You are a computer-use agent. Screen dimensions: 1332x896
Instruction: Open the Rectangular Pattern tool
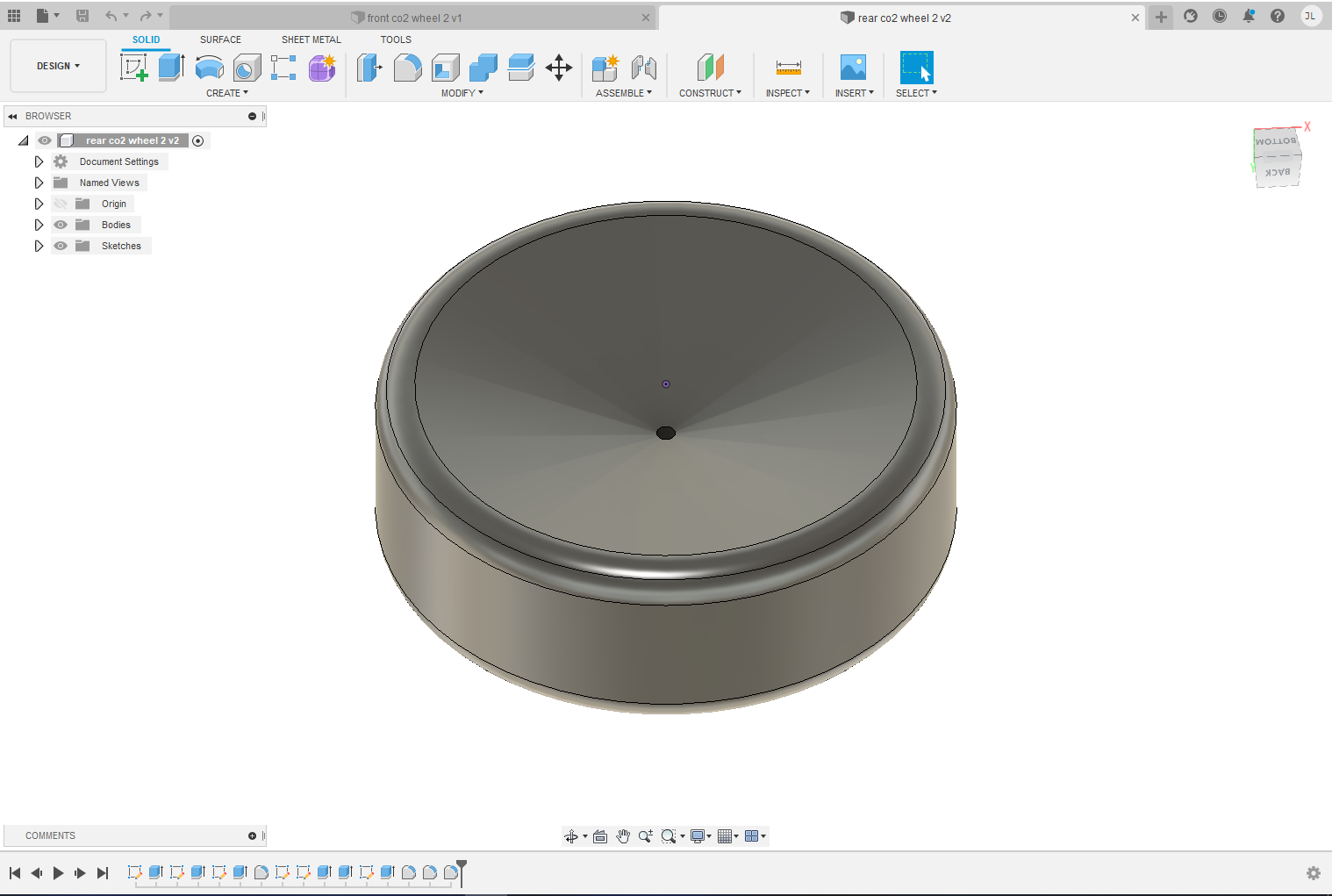pos(283,68)
